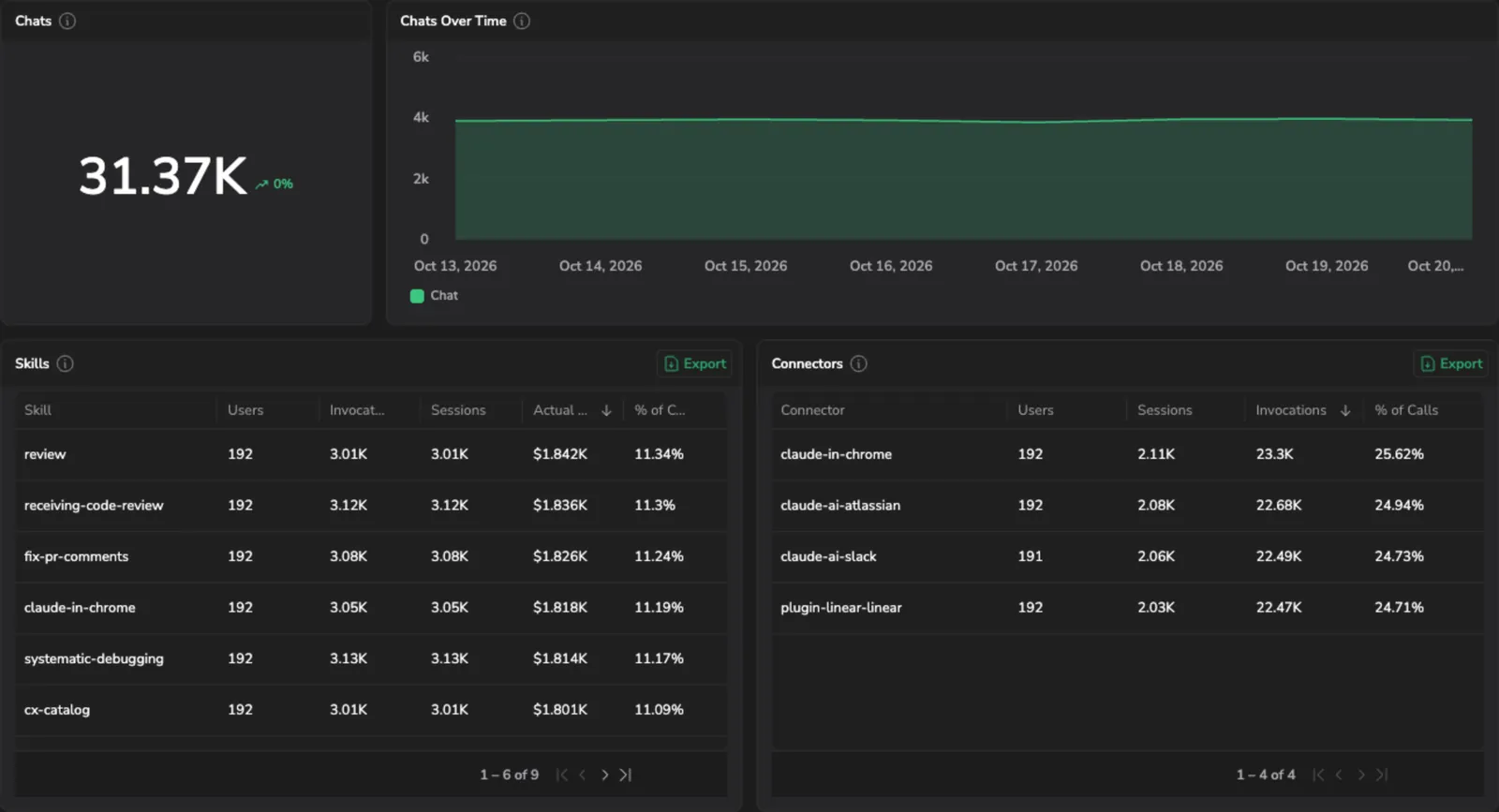Click 23.3K invocations for claude-in-chrome
1499x812 pixels.
1274,454
